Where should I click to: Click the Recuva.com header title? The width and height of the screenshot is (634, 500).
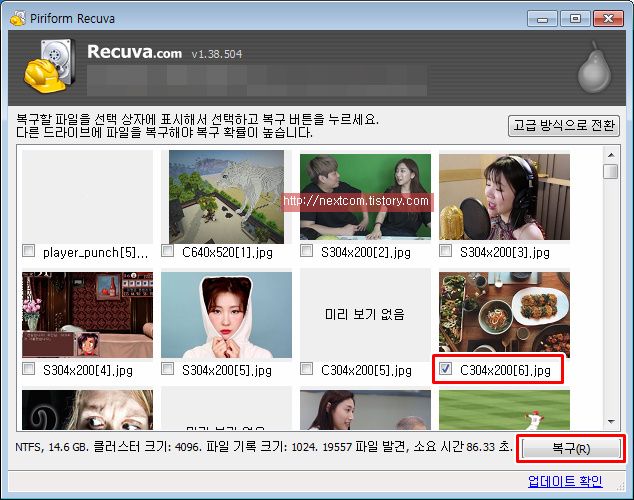click(135, 52)
